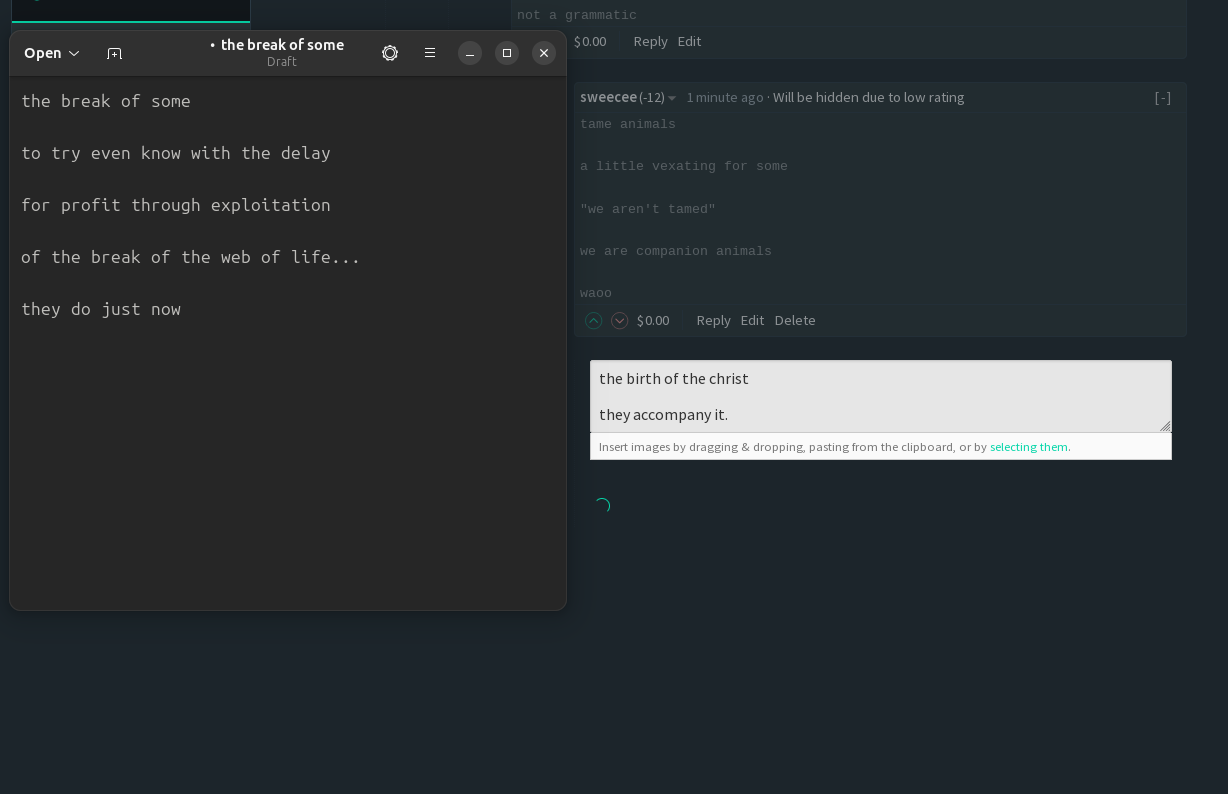Click the line "of the break of the web of life..."

coord(191,257)
